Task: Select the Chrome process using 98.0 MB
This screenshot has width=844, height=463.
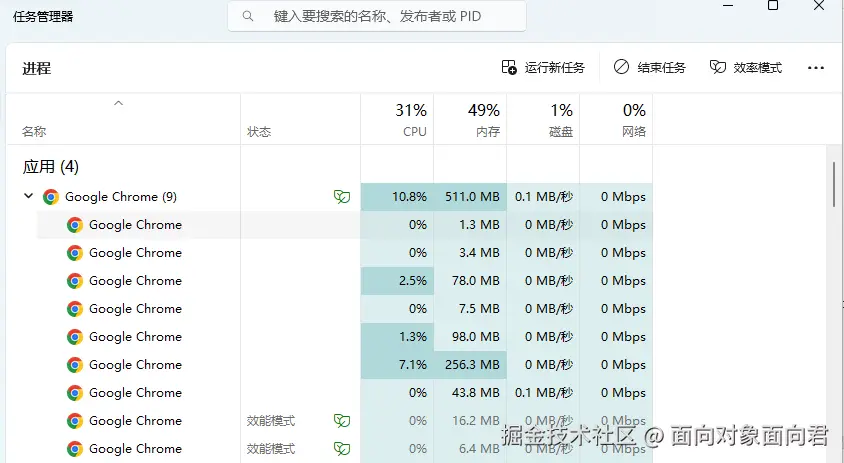Action: pyautogui.click(x=344, y=336)
